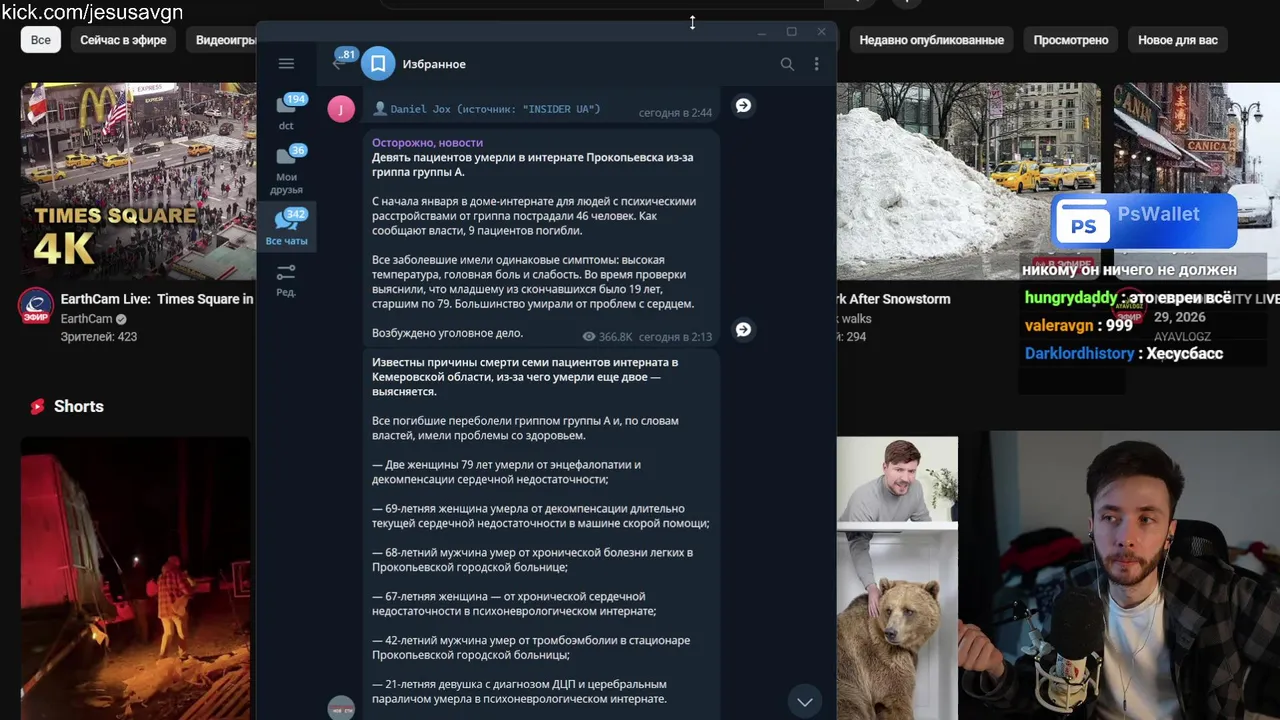The width and height of the screenshot is (1280, 720).
Task: Open Ред. folder edit settings
Action: (x=286, y=280)
